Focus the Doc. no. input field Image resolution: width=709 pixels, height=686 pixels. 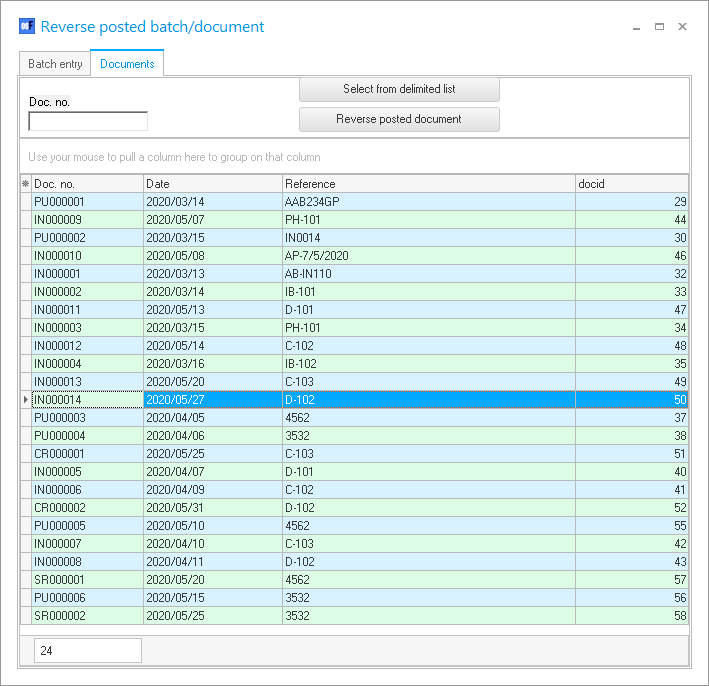point(88,121)
